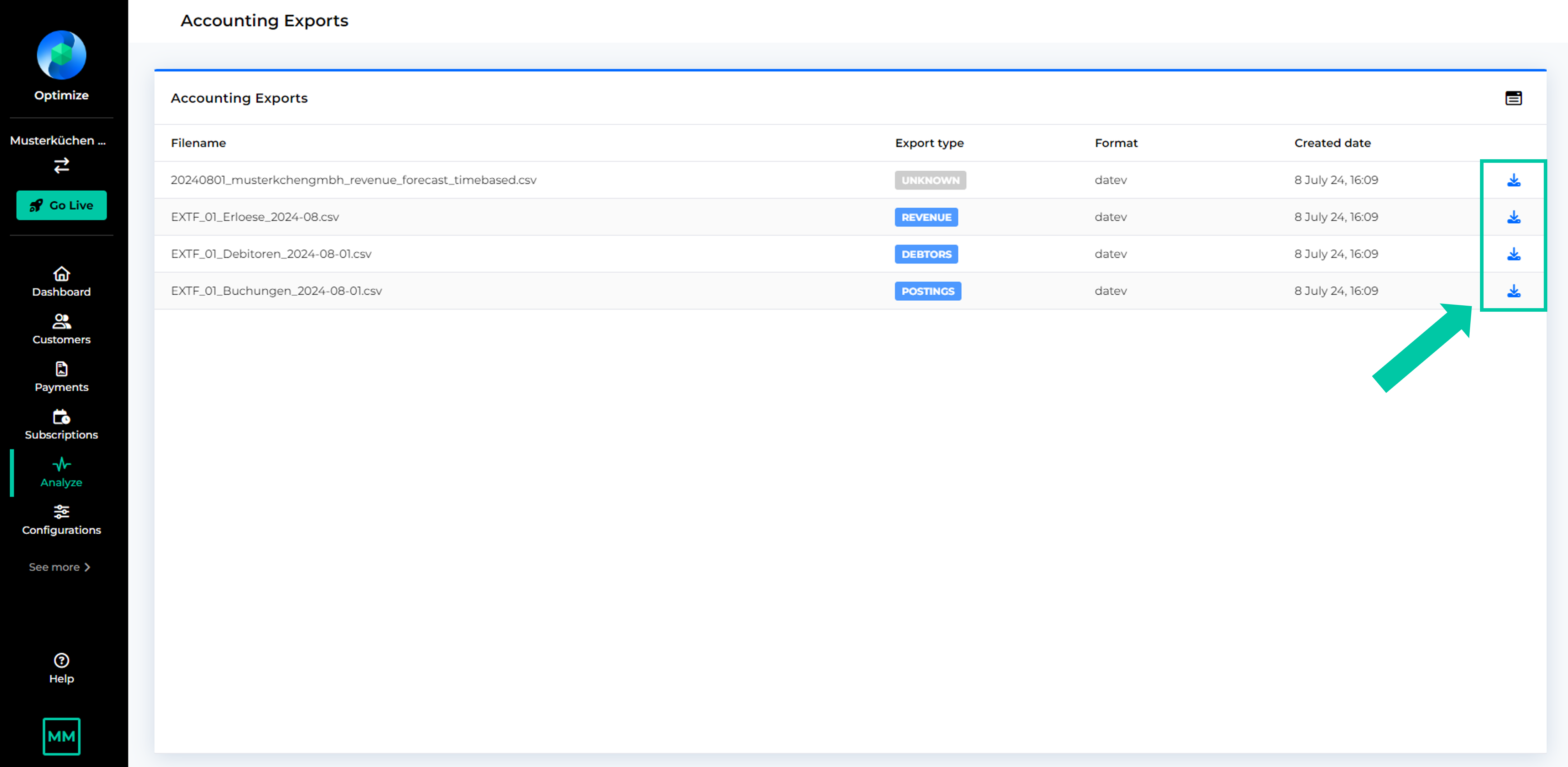Download the revenue_forecast_timebased.csv file
The width and height of the screenshot is (1568, 767).
pos(1513,180)
